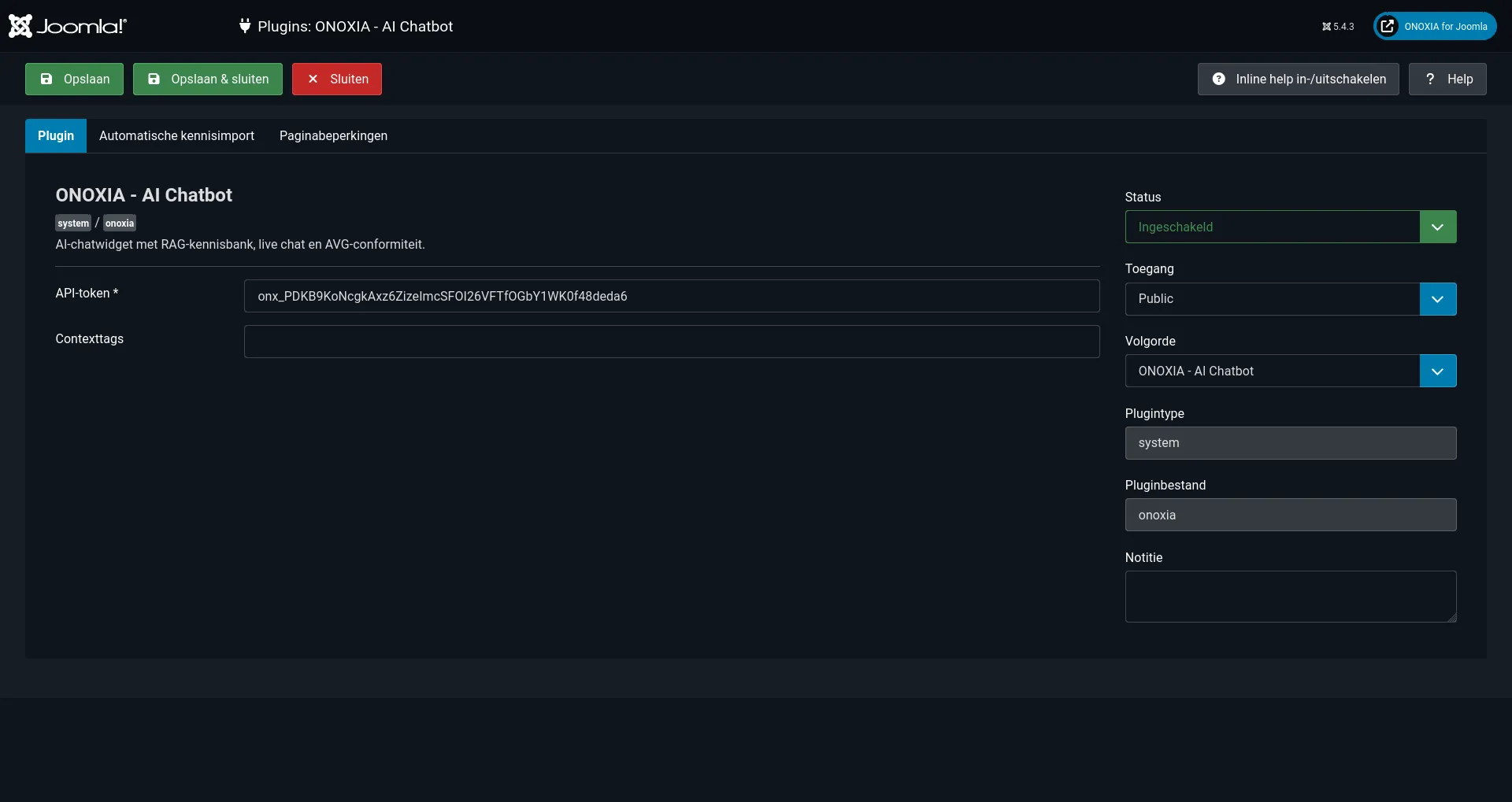Image resolution: width=1512 pixels, height=802 pixels.
Task: Switch to Paginabeperkingen tab
Action: click(x=333, y=135)
